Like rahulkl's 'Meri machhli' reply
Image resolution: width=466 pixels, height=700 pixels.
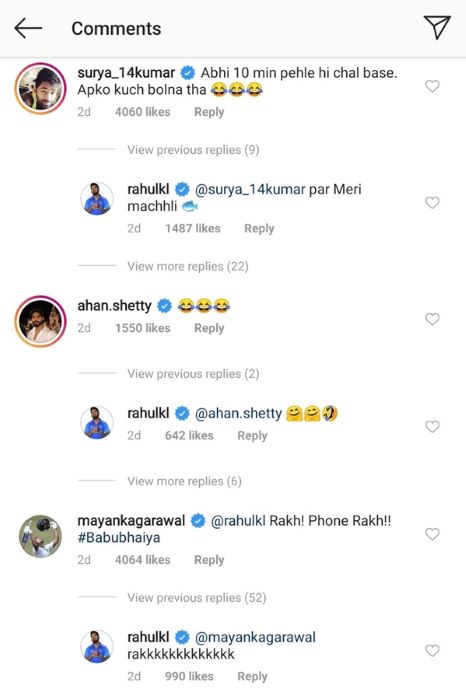click(432, 203)
